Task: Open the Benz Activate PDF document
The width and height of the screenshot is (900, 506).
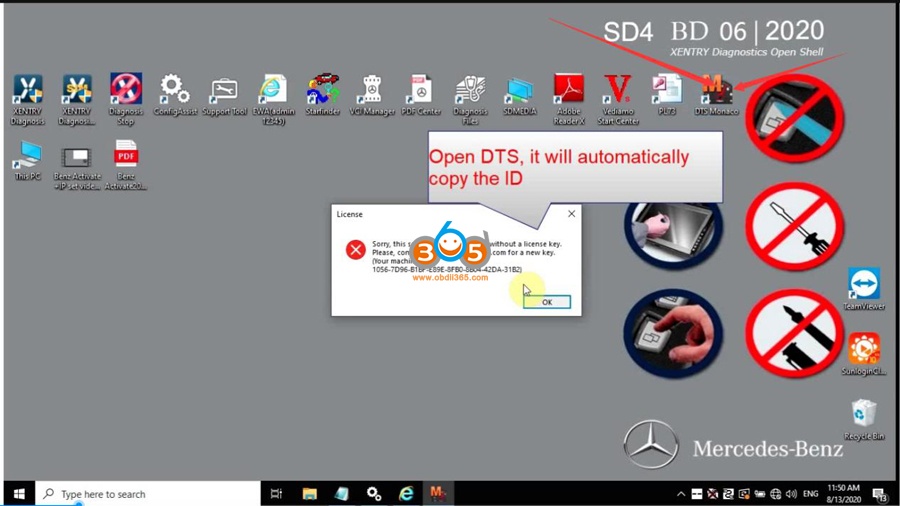Action: [x=126, y=165]
